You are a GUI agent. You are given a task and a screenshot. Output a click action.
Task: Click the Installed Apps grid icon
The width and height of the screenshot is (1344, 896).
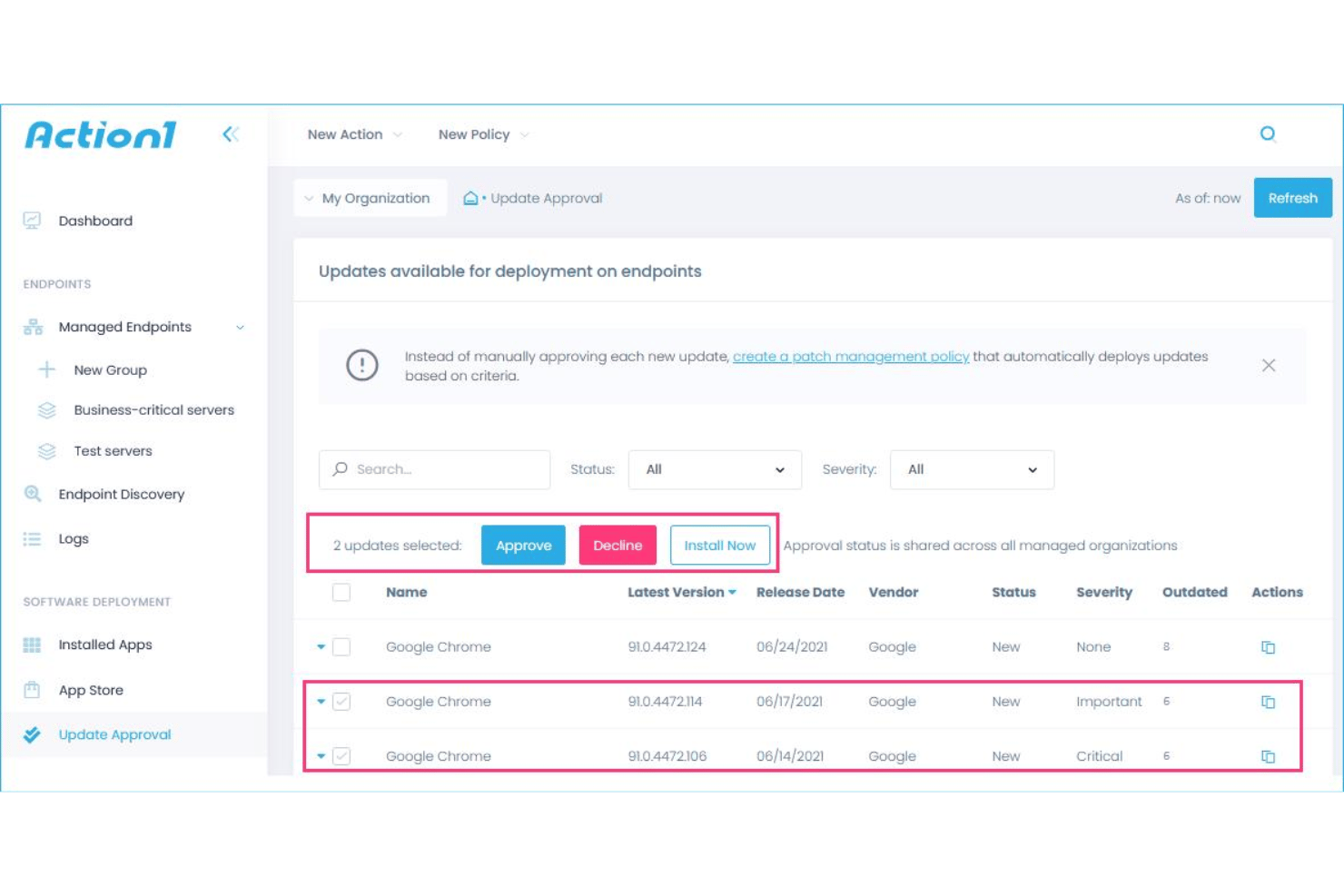click(33, 645)
